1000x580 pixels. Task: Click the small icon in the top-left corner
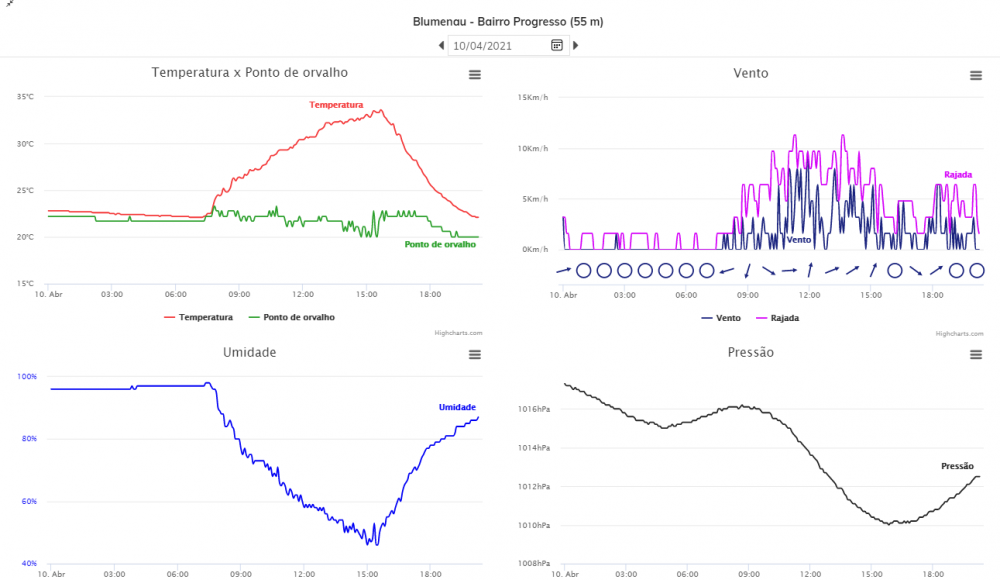coord(8,5)
